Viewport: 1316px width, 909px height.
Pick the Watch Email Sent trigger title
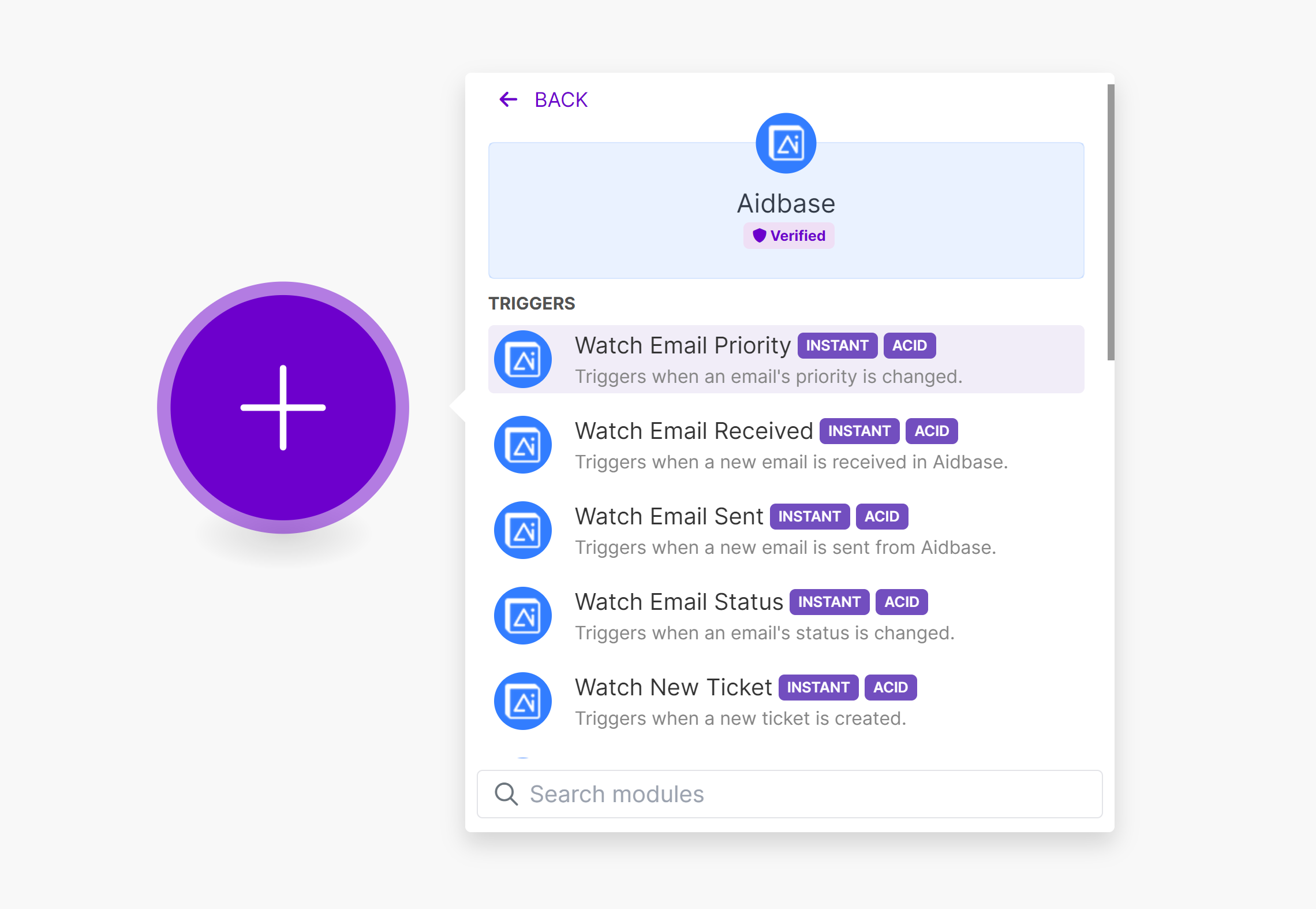point(669,516)
